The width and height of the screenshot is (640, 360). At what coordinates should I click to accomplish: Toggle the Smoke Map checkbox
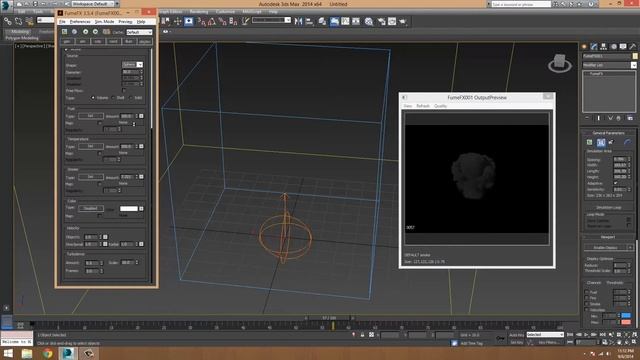coord(100,184)
